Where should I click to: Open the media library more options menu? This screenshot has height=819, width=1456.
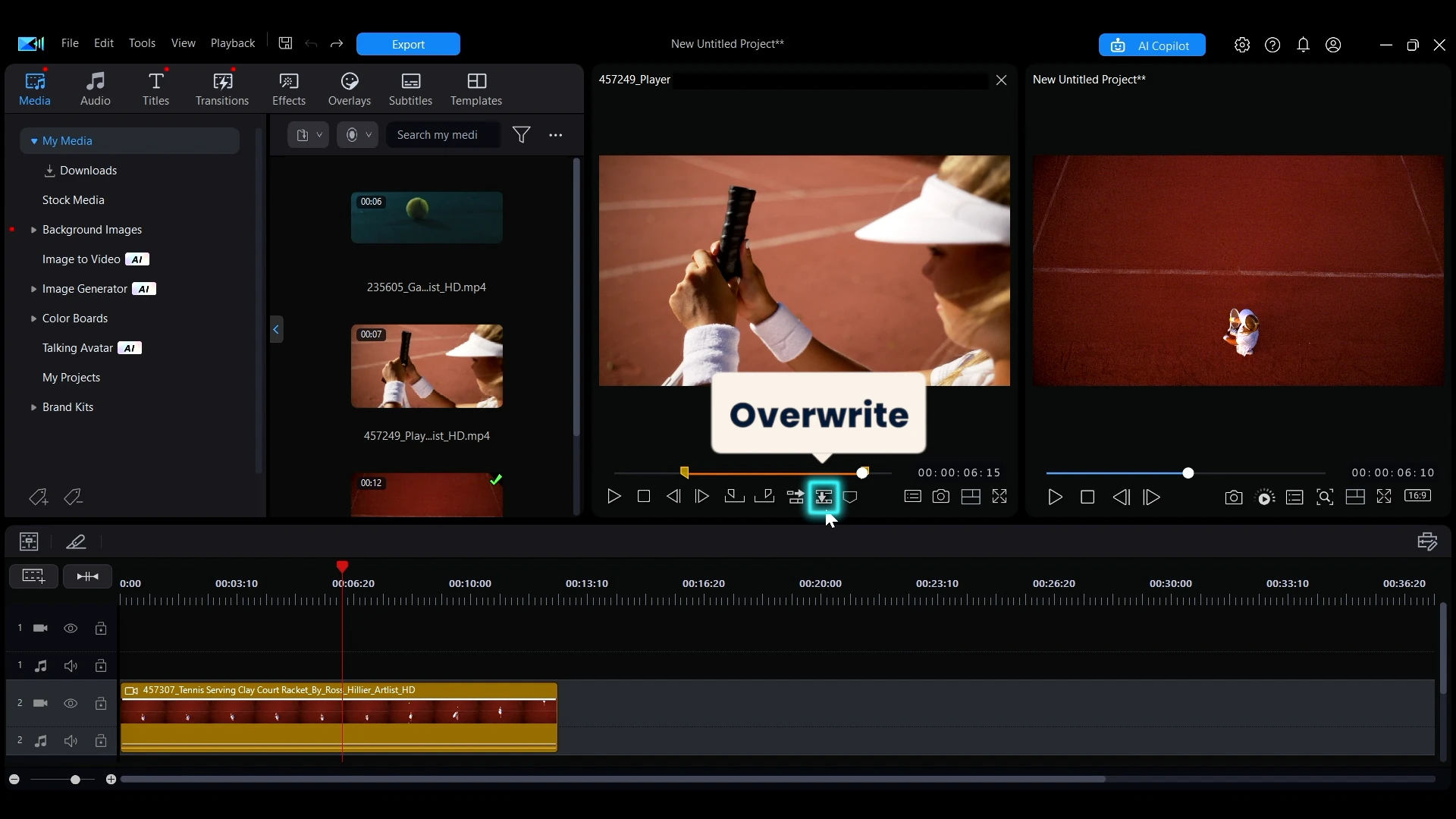click(x=556, y=135)
